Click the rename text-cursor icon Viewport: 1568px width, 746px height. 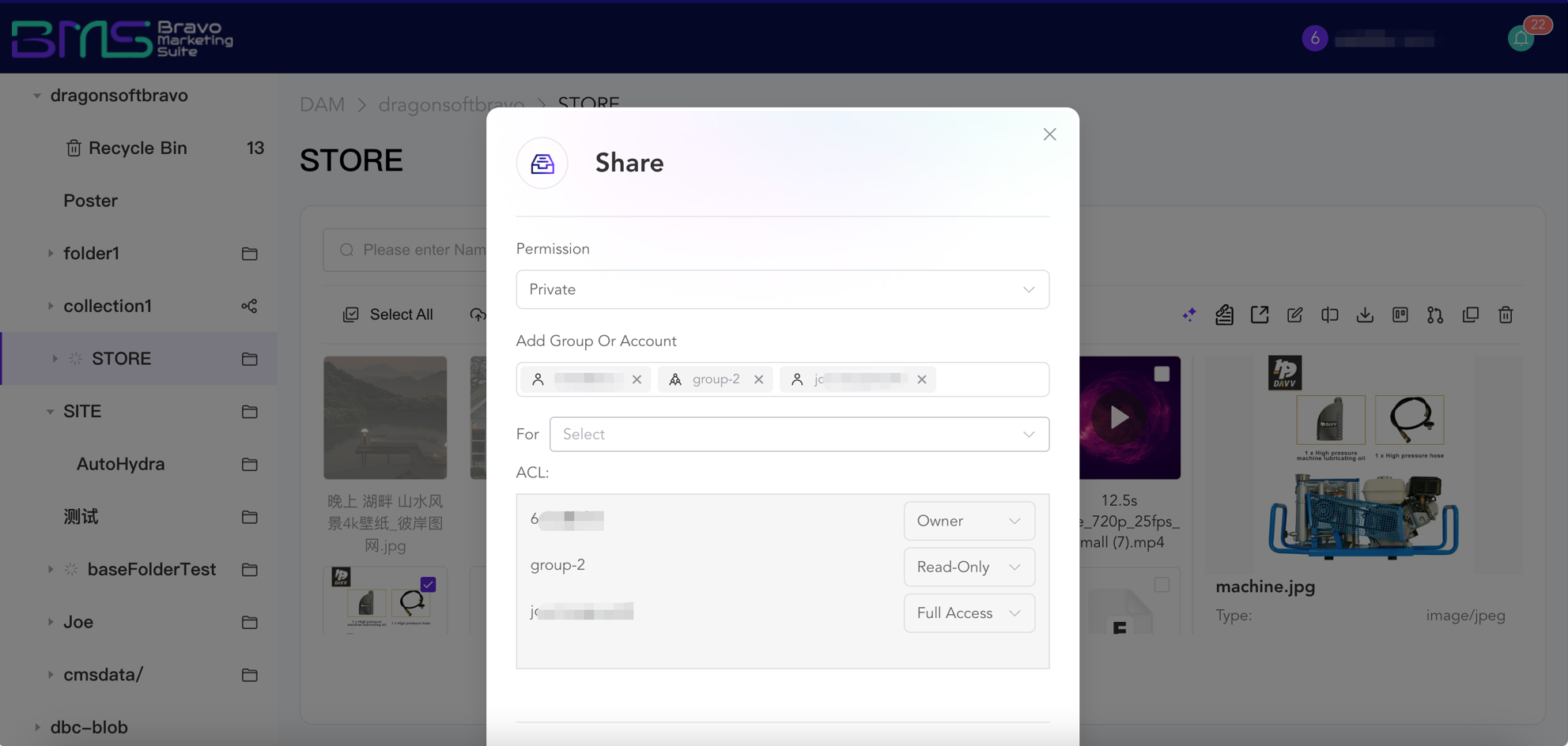(1330, 315)
